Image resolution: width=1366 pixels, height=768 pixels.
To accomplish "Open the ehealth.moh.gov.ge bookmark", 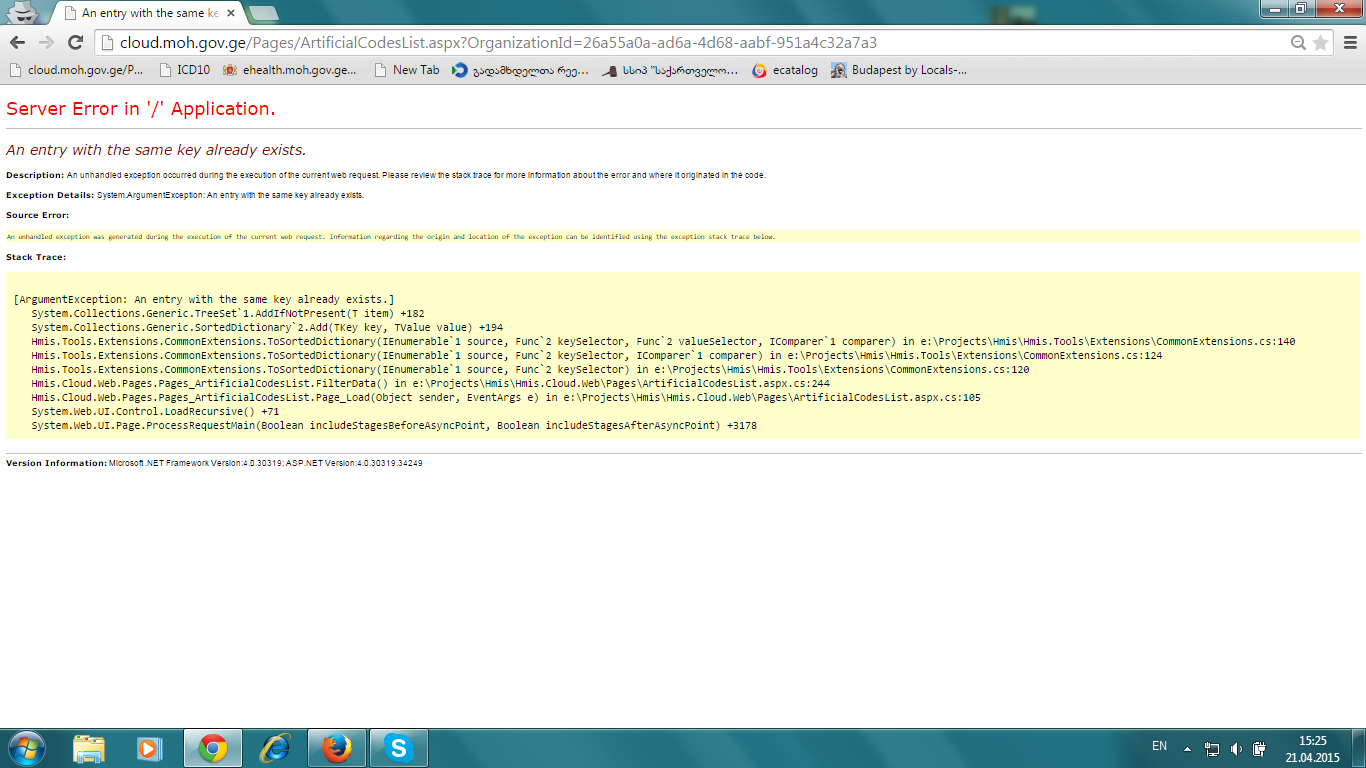I will [290, 70].
